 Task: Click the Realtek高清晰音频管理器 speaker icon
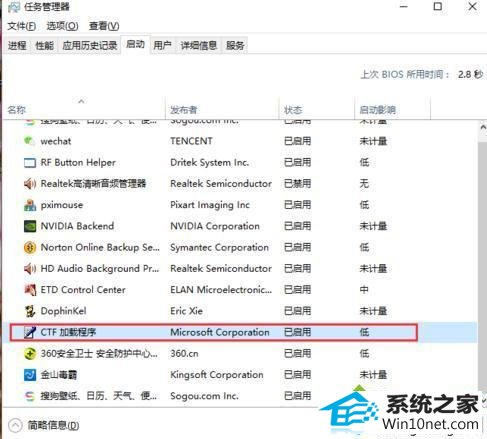(x=30, y=184)
